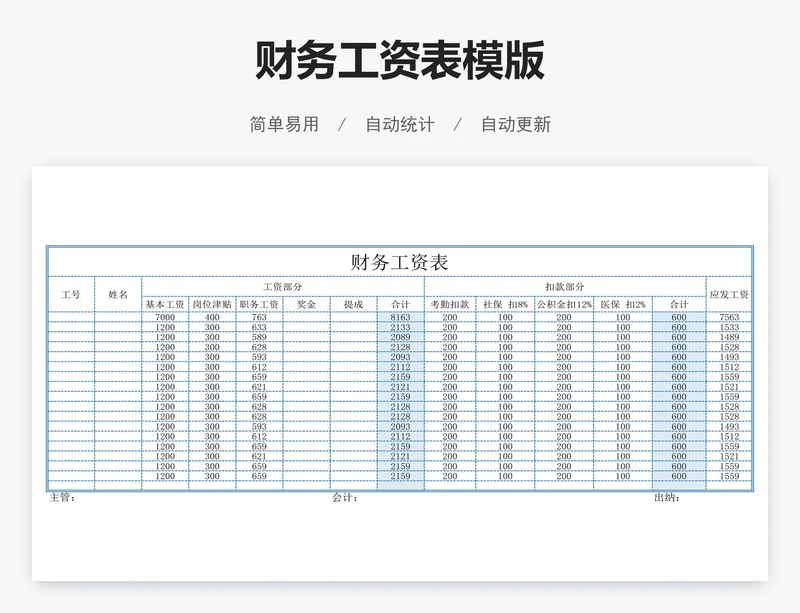
Task: Select the 提成 column header
Action: [x=353, y=304]
